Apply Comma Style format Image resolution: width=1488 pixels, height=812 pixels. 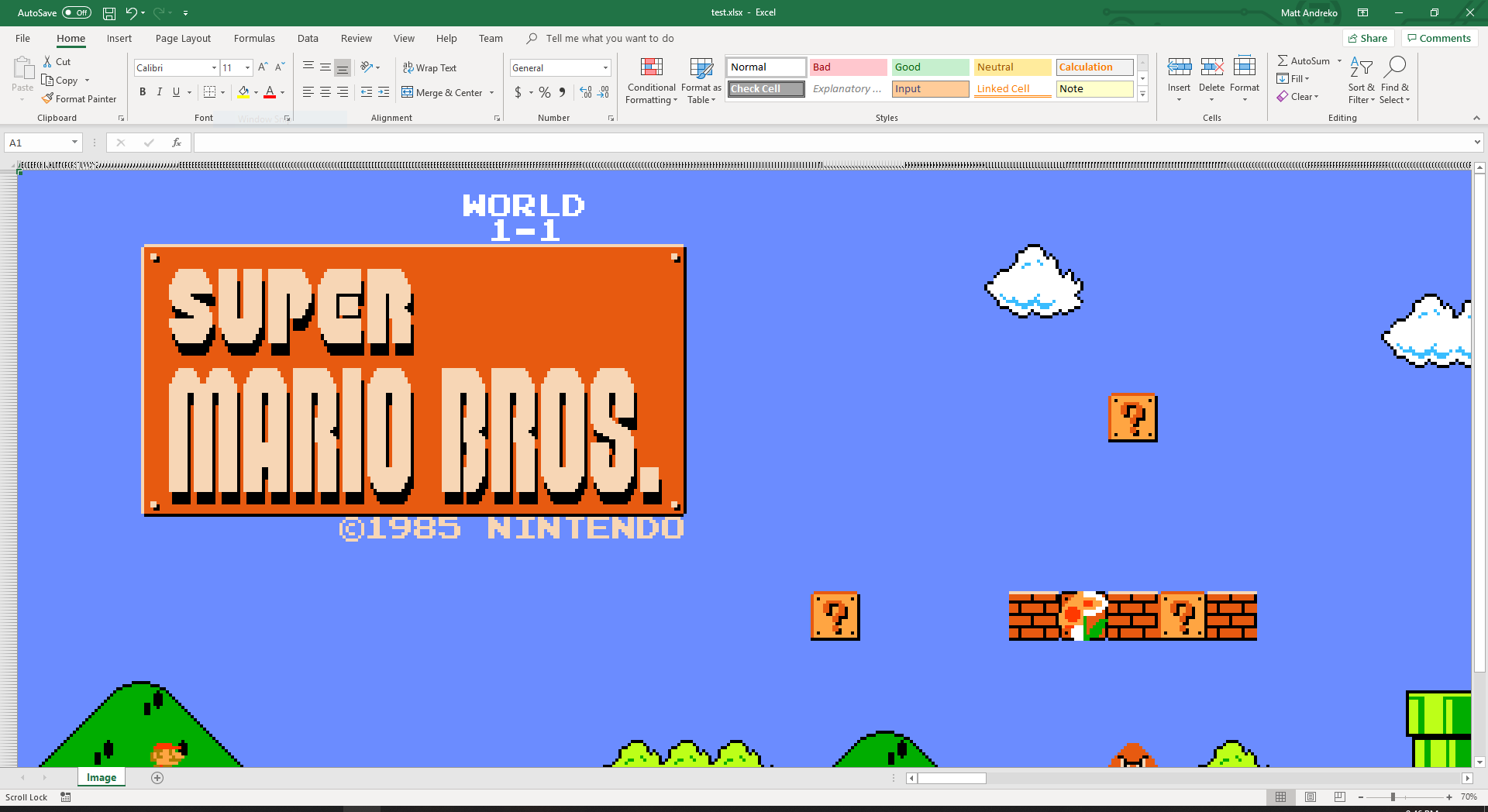coord(562,92)
